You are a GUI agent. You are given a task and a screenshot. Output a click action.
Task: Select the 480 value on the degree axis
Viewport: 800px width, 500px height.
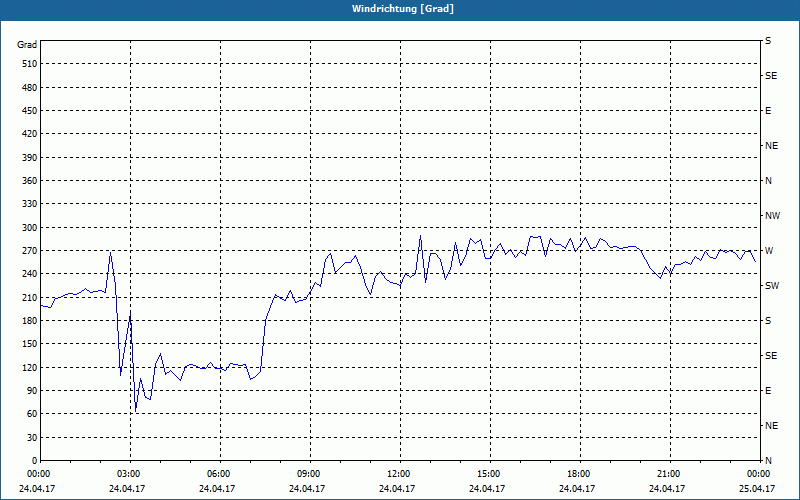[x=30, y=87]
